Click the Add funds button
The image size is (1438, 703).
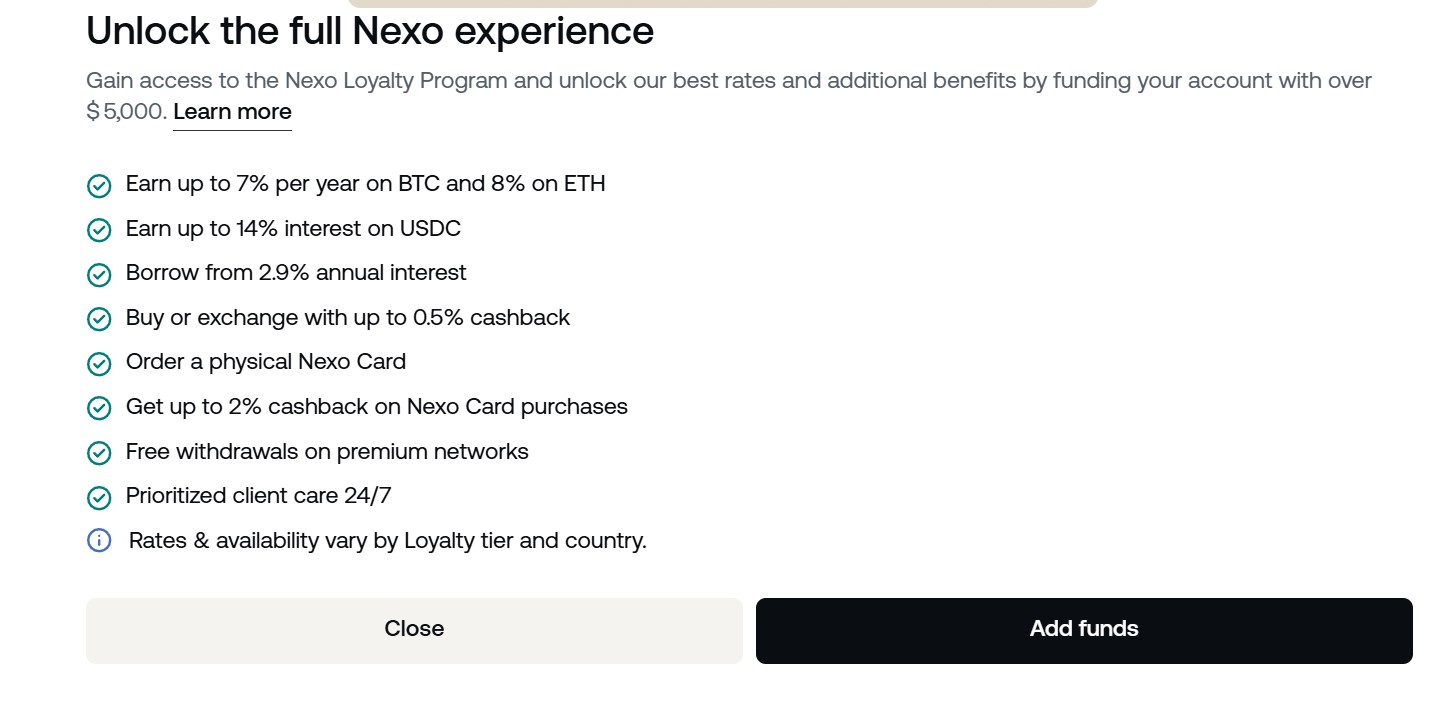coord(1084,629)
